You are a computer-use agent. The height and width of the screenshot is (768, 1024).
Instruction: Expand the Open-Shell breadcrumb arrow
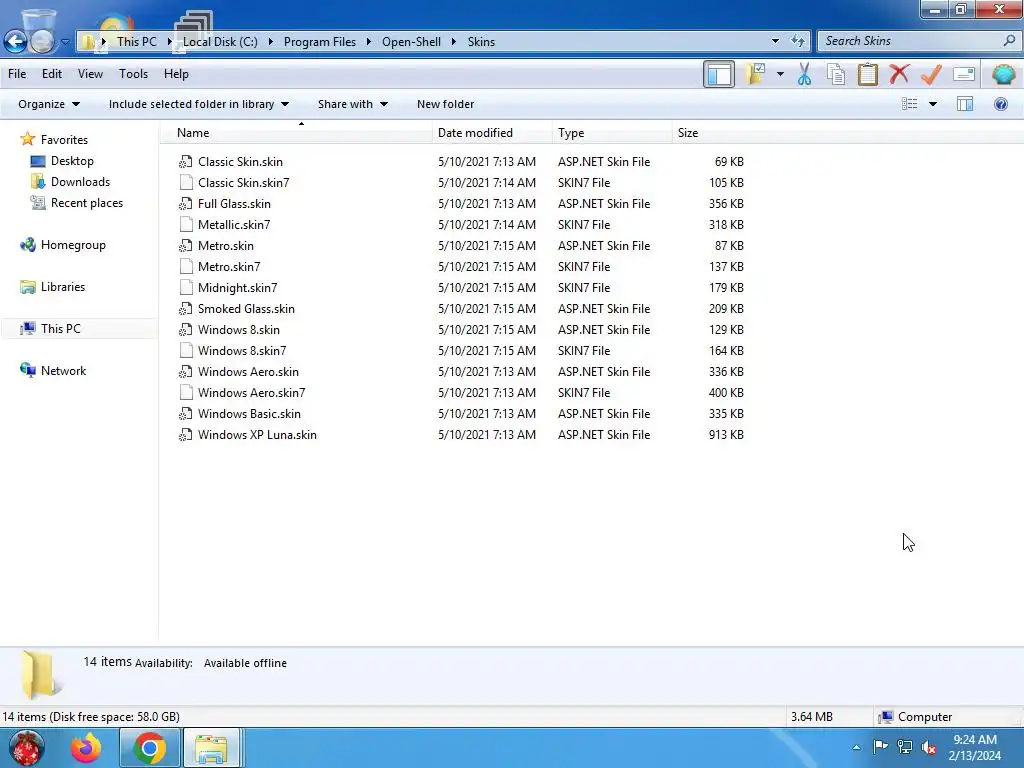454,42
